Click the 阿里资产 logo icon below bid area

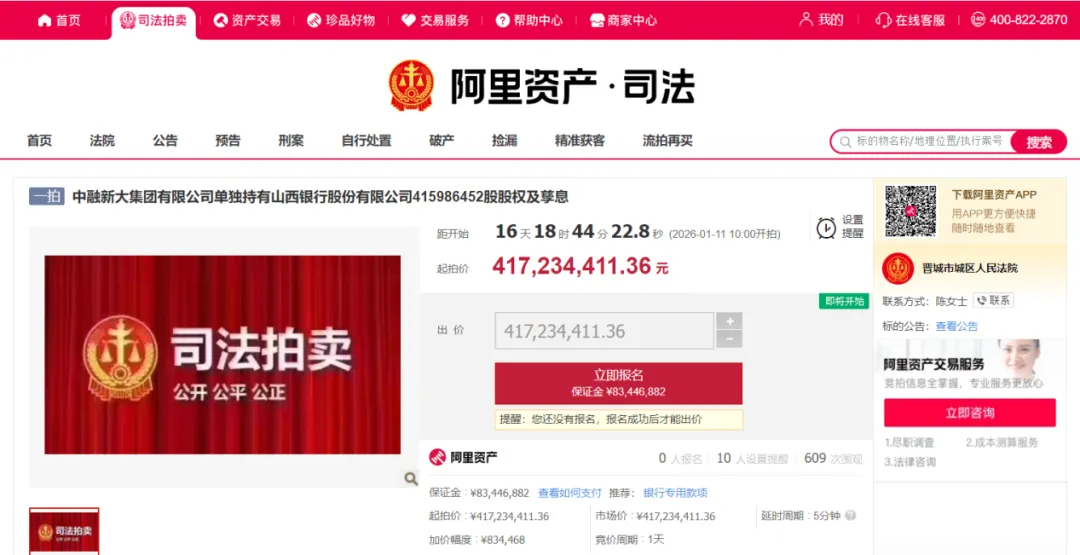coord(437,457)
